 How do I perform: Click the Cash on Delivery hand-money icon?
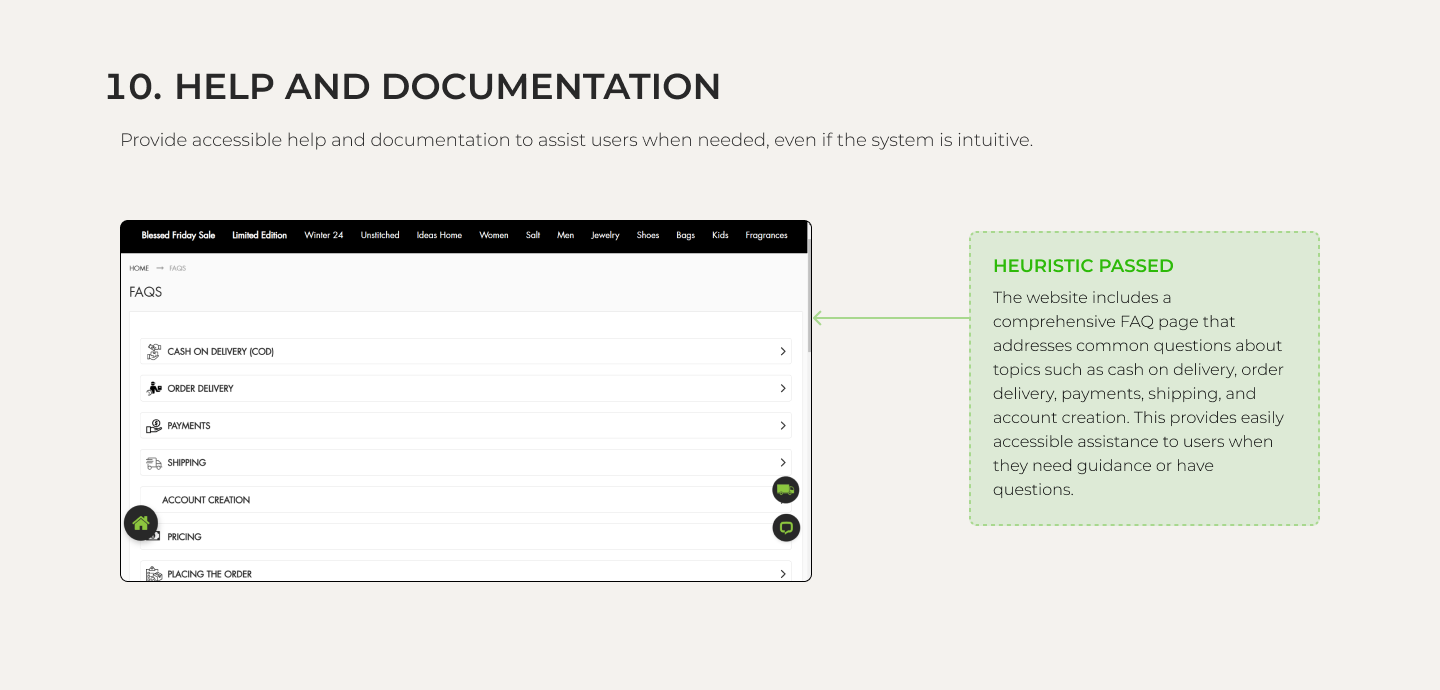[154, 352]
